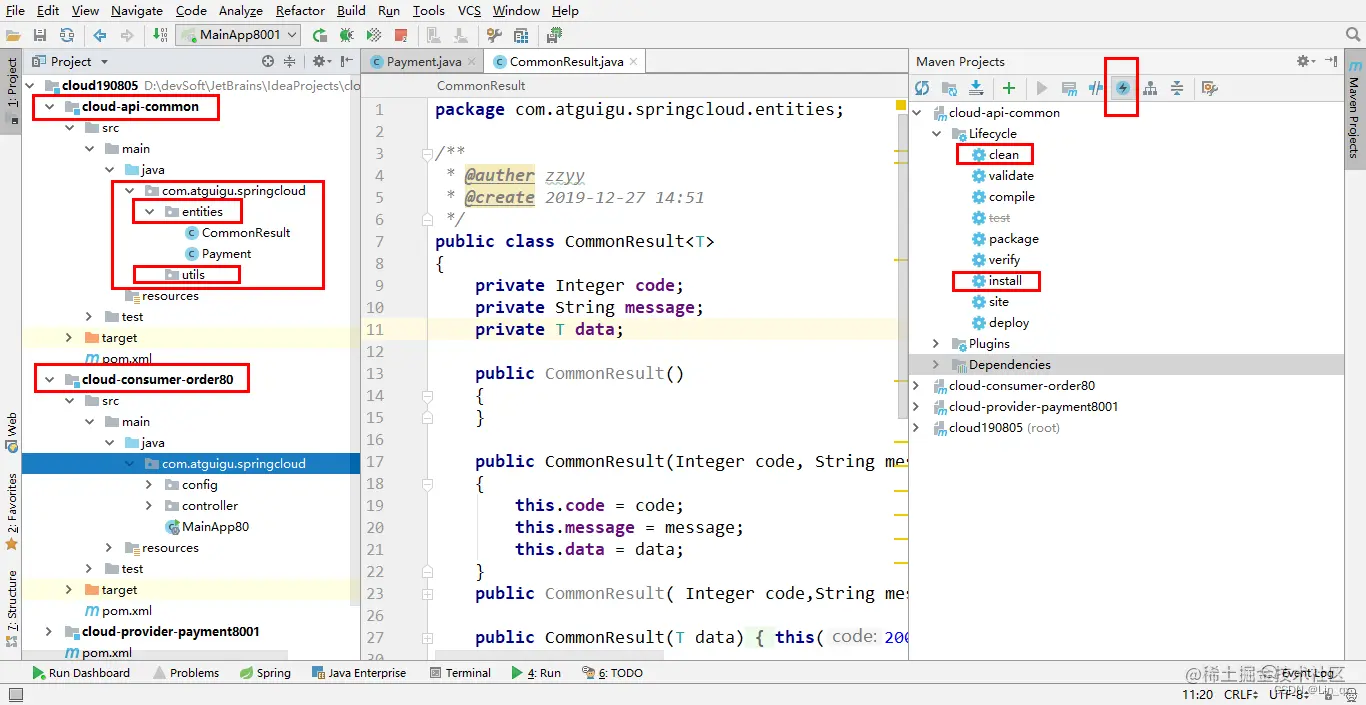Expand the config package
The height and width of the screenshot is (705, 1366).
pyautogui.click(x=149, y=485)
